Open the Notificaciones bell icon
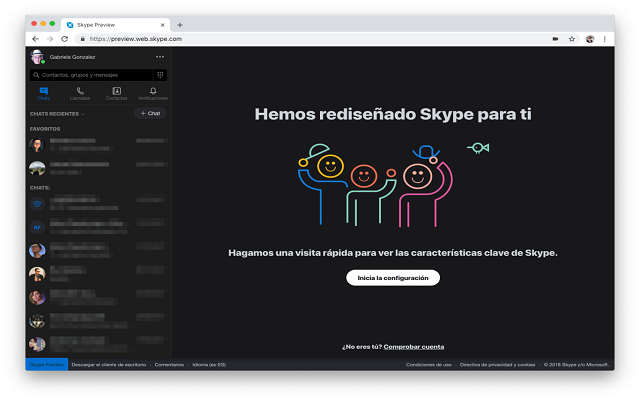 point(152,92)
